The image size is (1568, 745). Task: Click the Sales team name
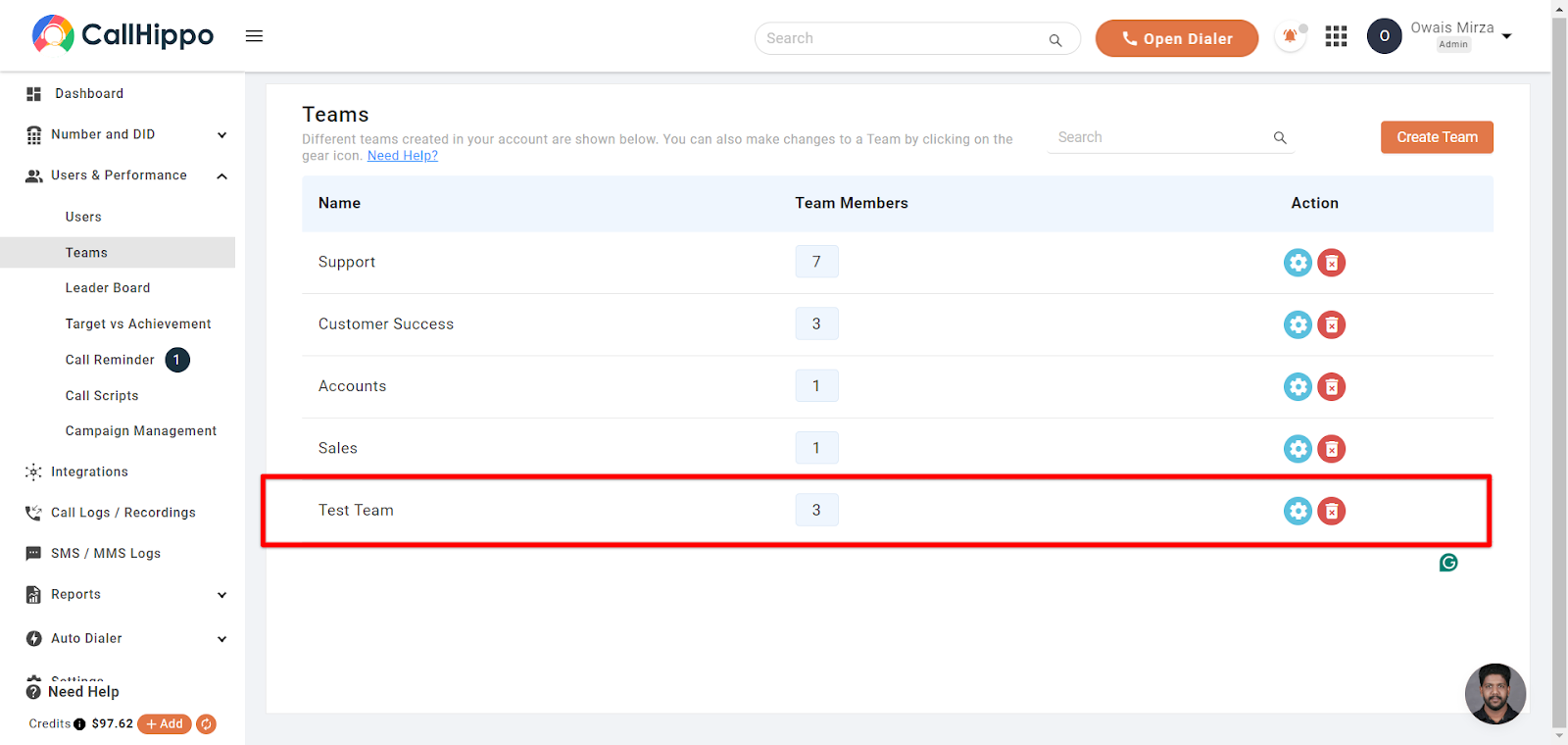click(338, 448)
